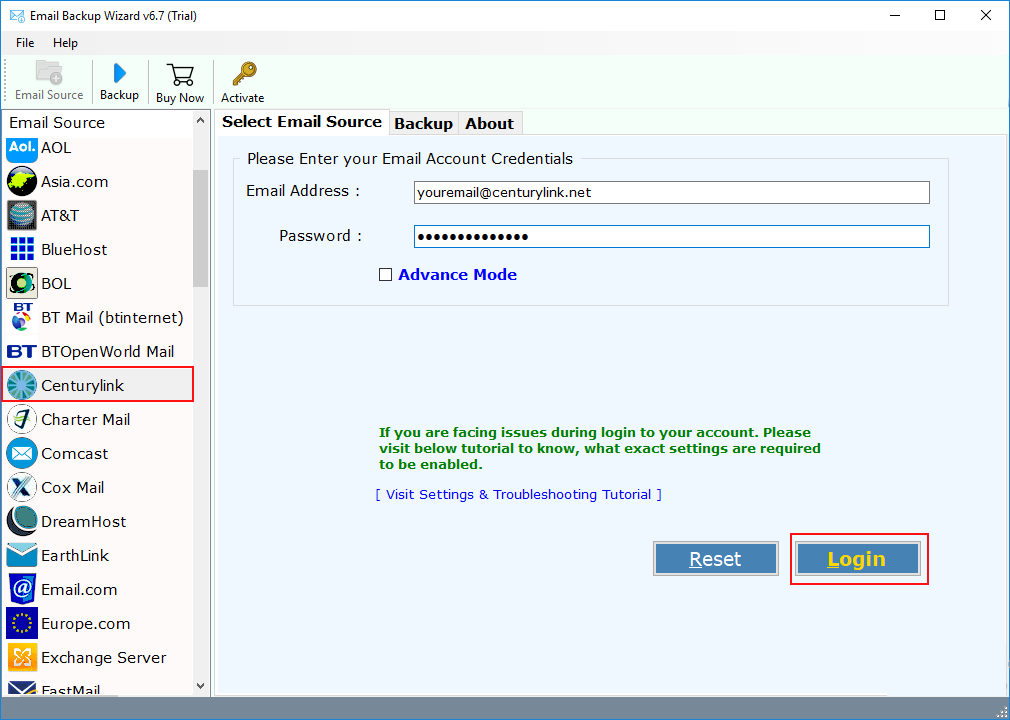Select Europe.com text row

pyautogui.click(x=86, y=623)
